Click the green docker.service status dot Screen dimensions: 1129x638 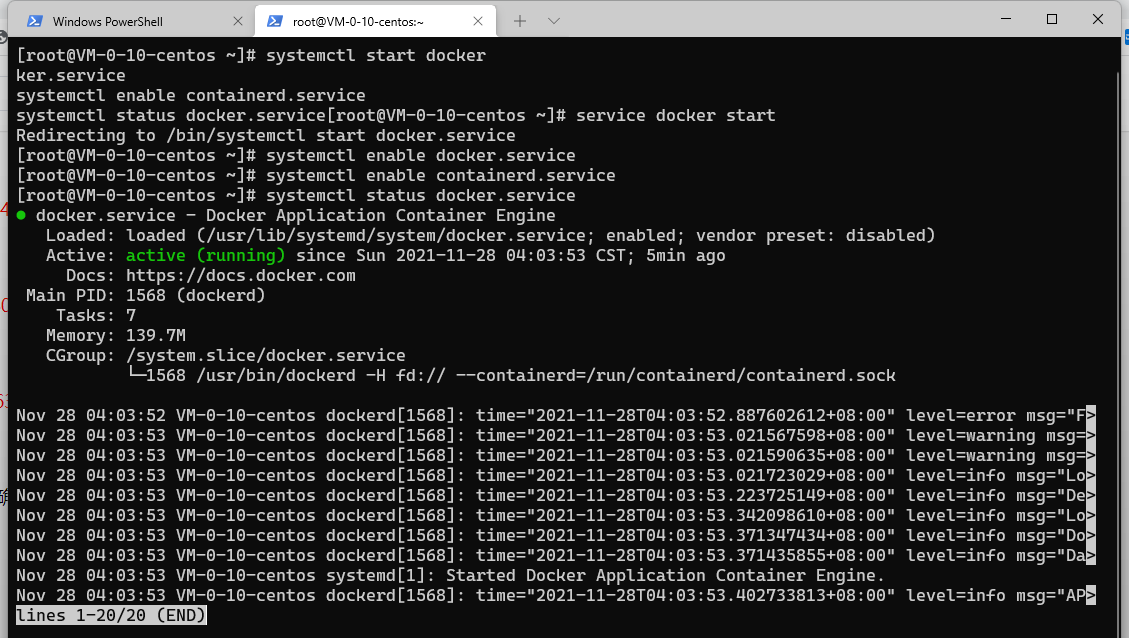click(21, 215)
